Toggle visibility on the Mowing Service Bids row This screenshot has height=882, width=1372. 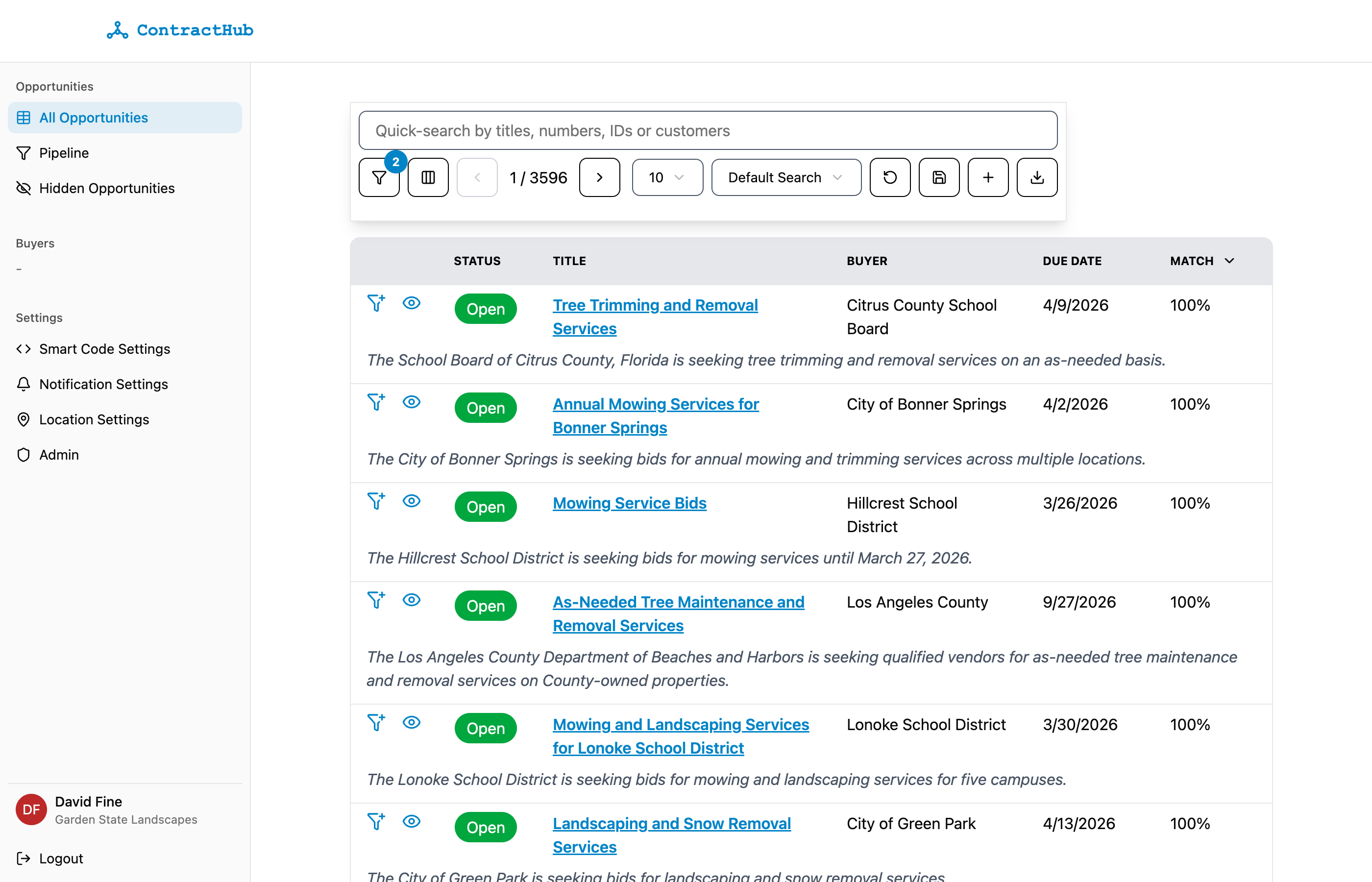tap(411, 501)
